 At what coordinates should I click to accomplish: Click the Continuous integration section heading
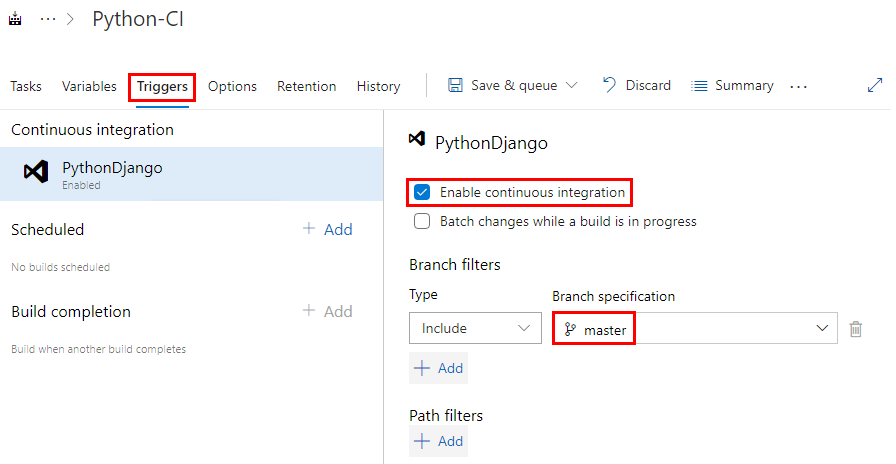[x=93, y=130]
